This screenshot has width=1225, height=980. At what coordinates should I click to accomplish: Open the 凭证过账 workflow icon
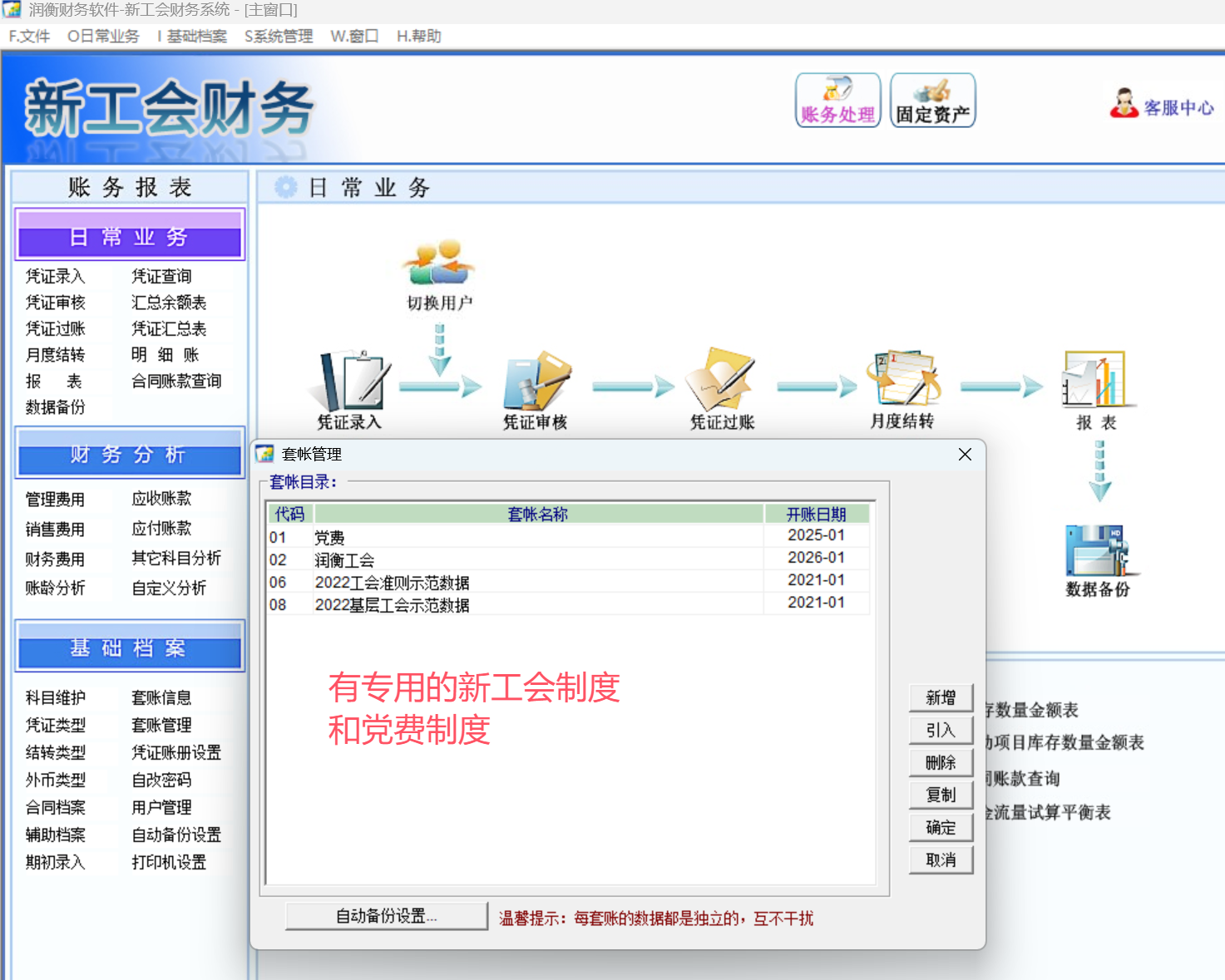click(722, 390)
